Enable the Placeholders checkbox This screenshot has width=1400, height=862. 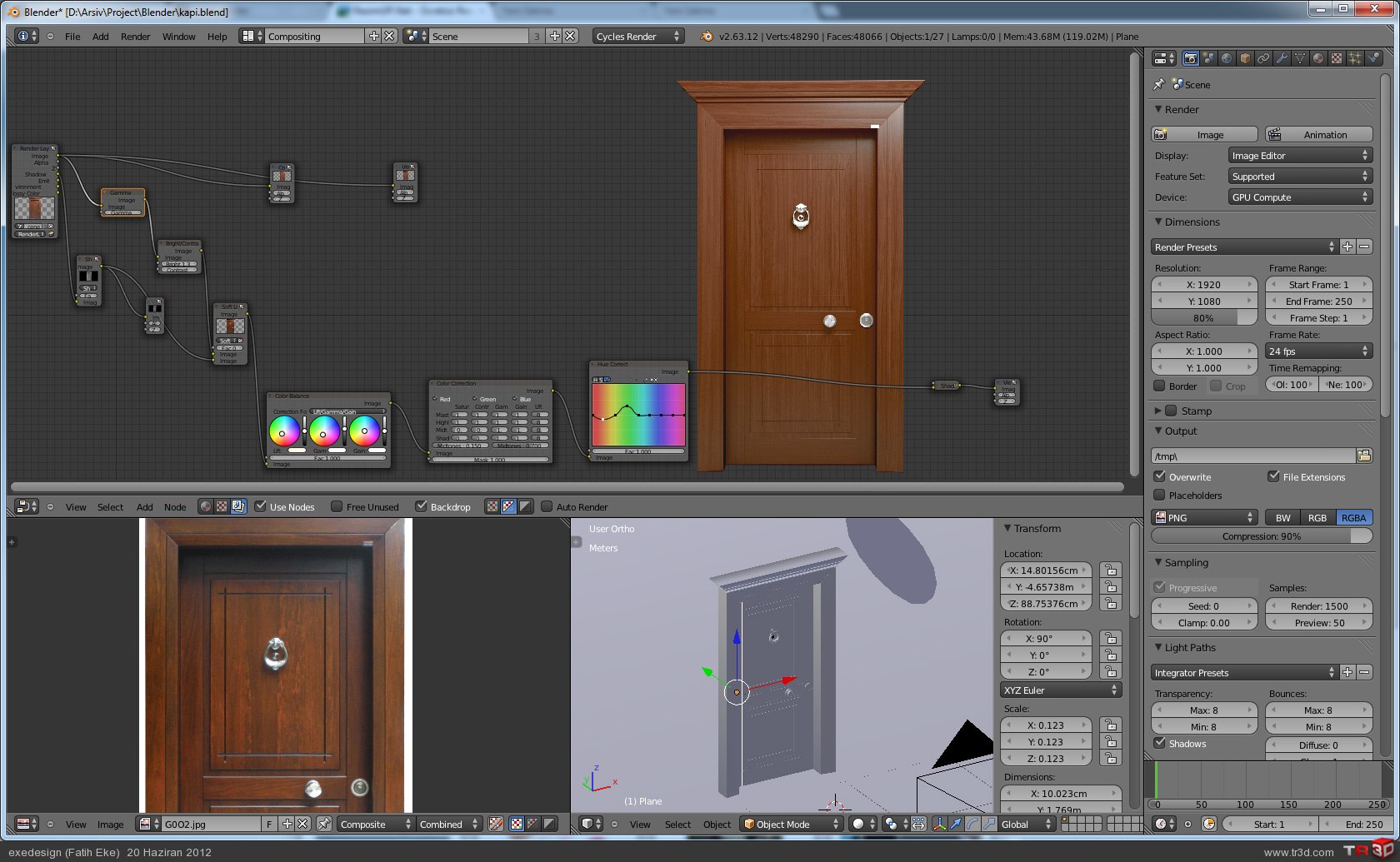click(x=1159, y=495)
